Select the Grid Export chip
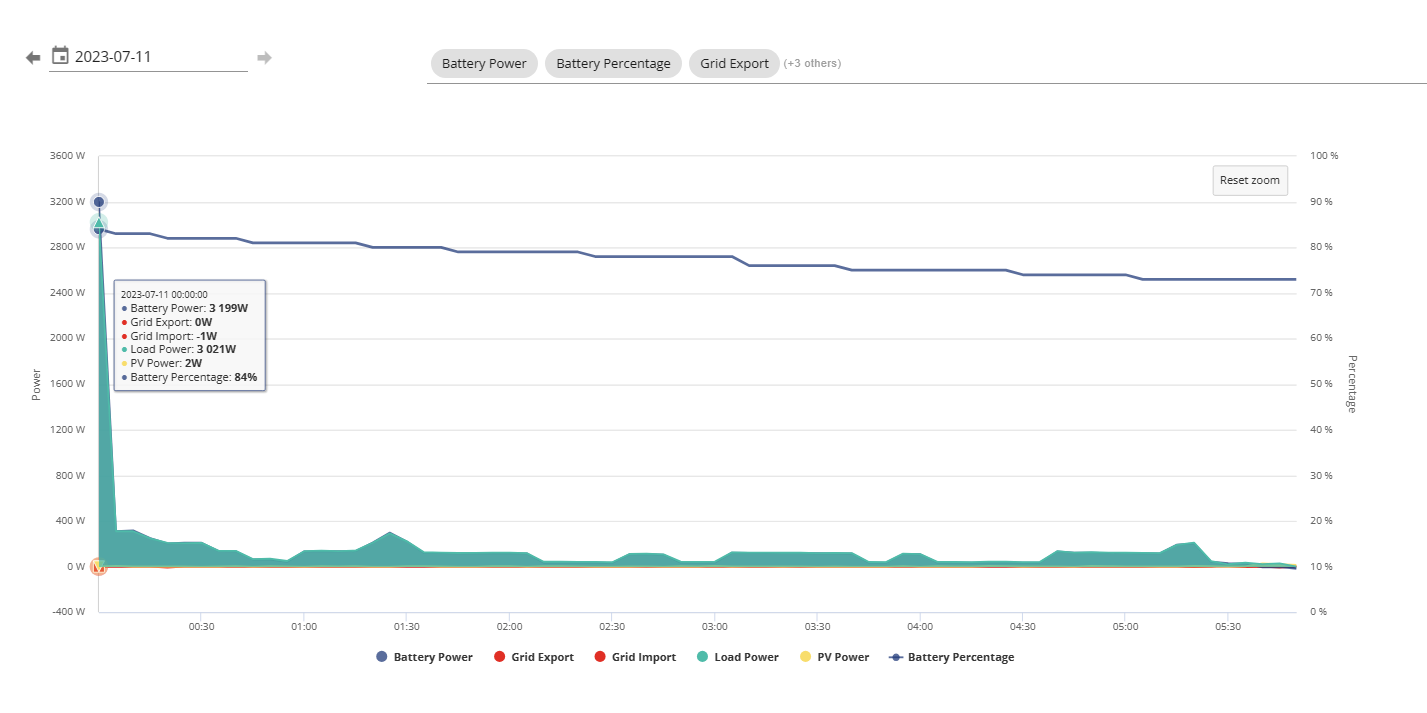1427x713 pixels. point(734,63)
